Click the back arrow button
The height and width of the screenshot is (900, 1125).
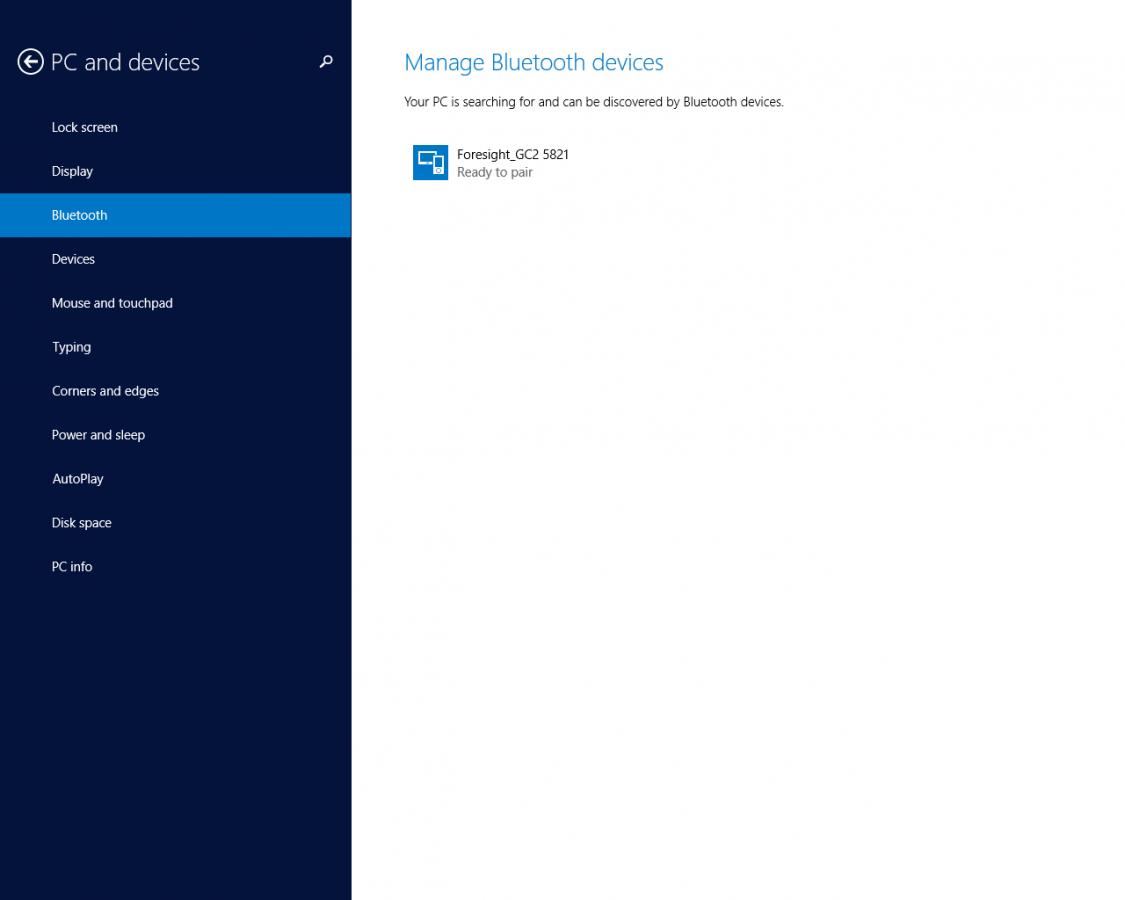tap(30, 62)
